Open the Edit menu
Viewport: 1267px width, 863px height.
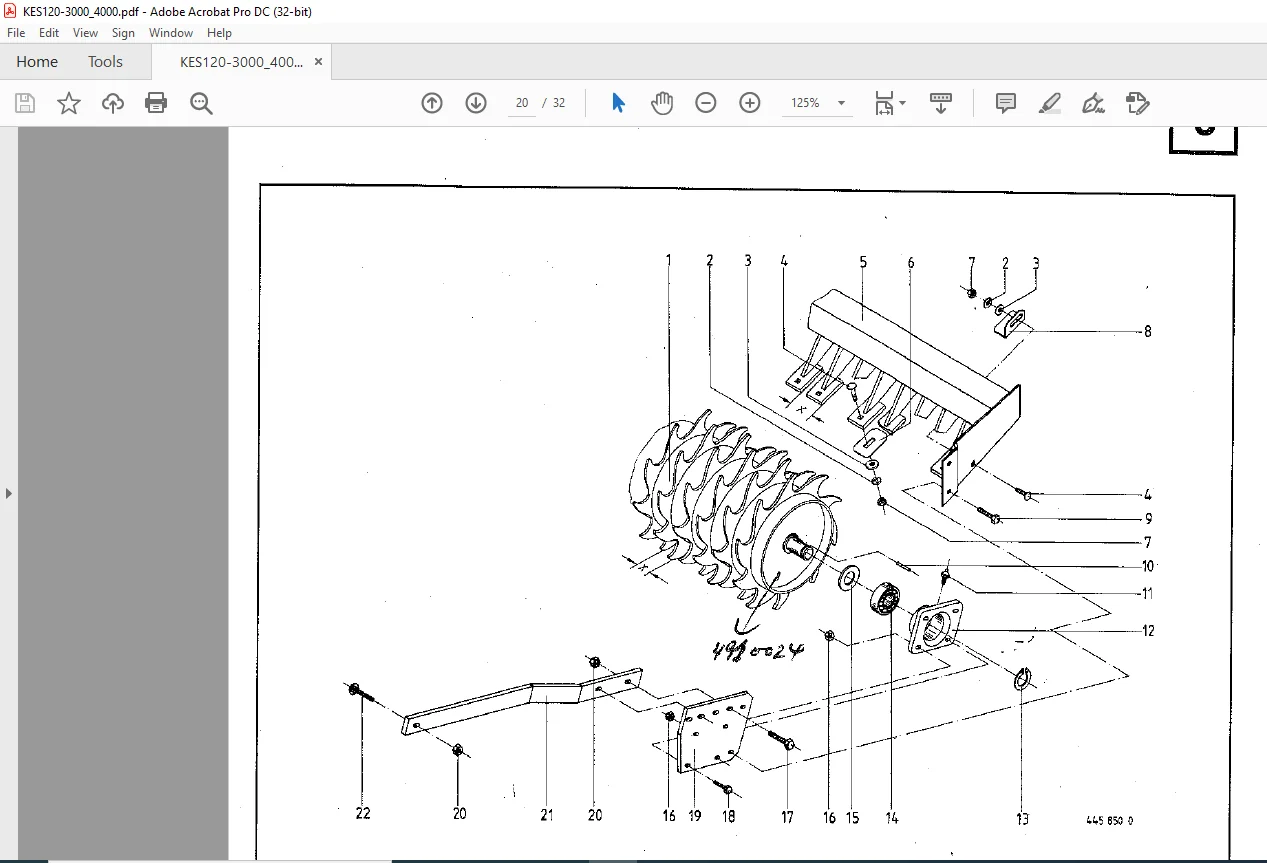(x=49, y=33)
